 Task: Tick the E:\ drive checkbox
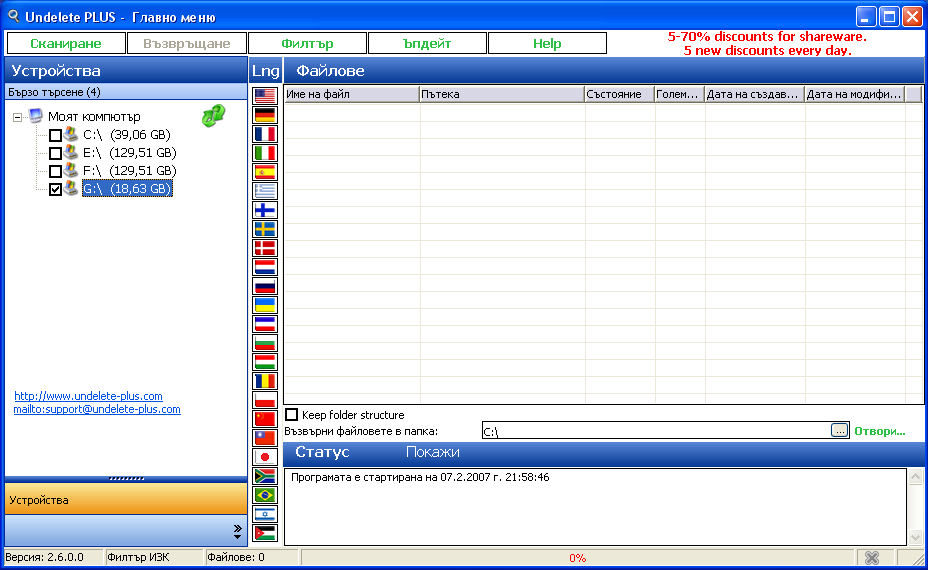(x=55, y=153)
